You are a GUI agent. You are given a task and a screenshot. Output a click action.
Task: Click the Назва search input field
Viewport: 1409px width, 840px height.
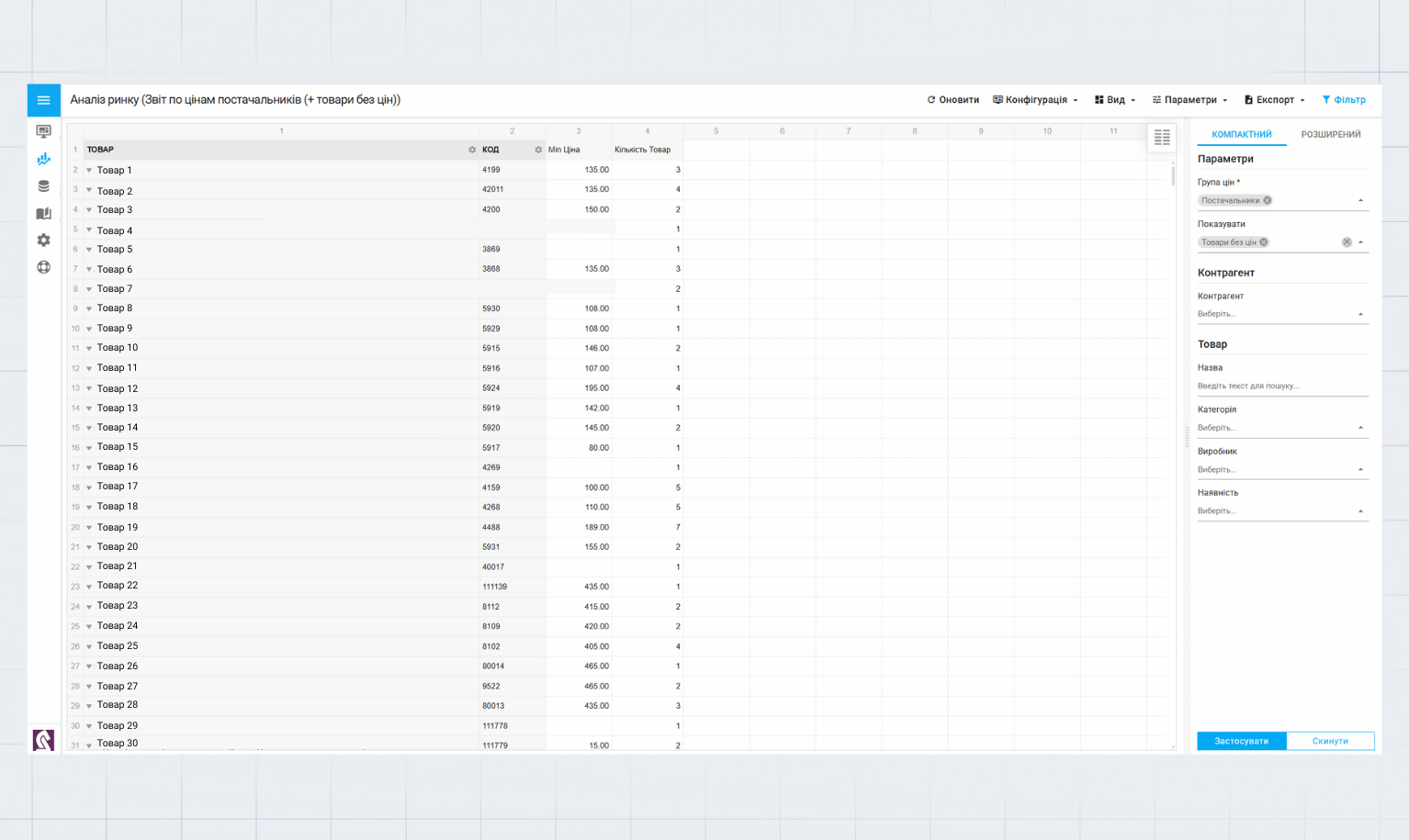pos(1282,386)
